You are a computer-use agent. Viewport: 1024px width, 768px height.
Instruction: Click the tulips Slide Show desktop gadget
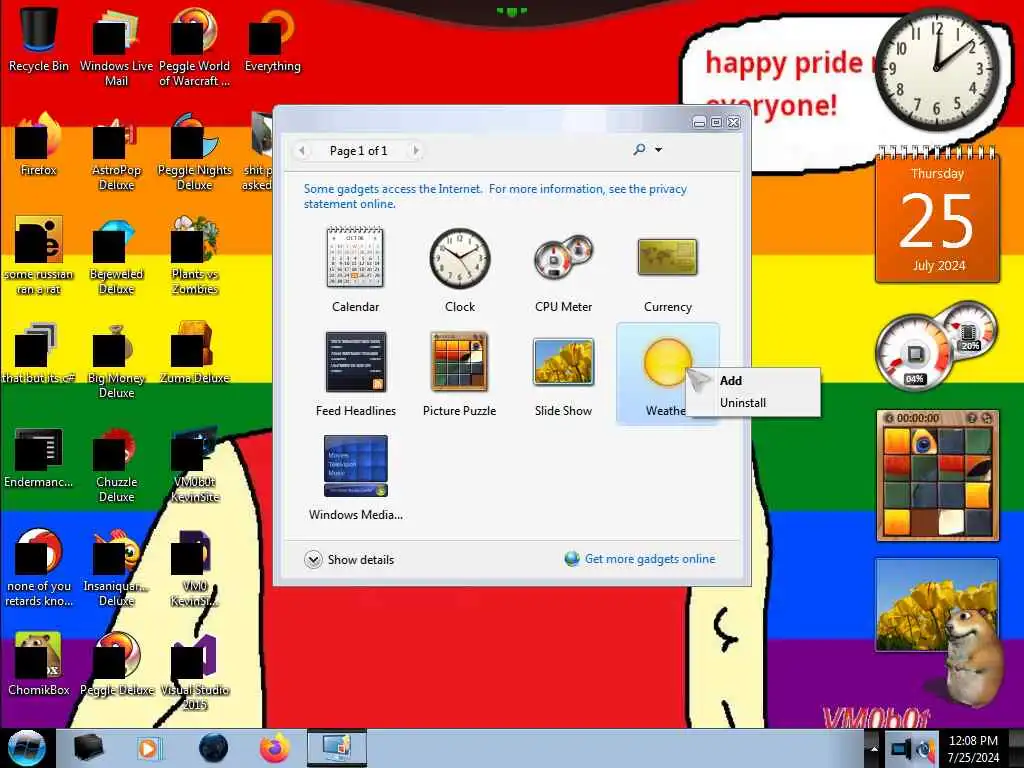[x=937, y=605]
